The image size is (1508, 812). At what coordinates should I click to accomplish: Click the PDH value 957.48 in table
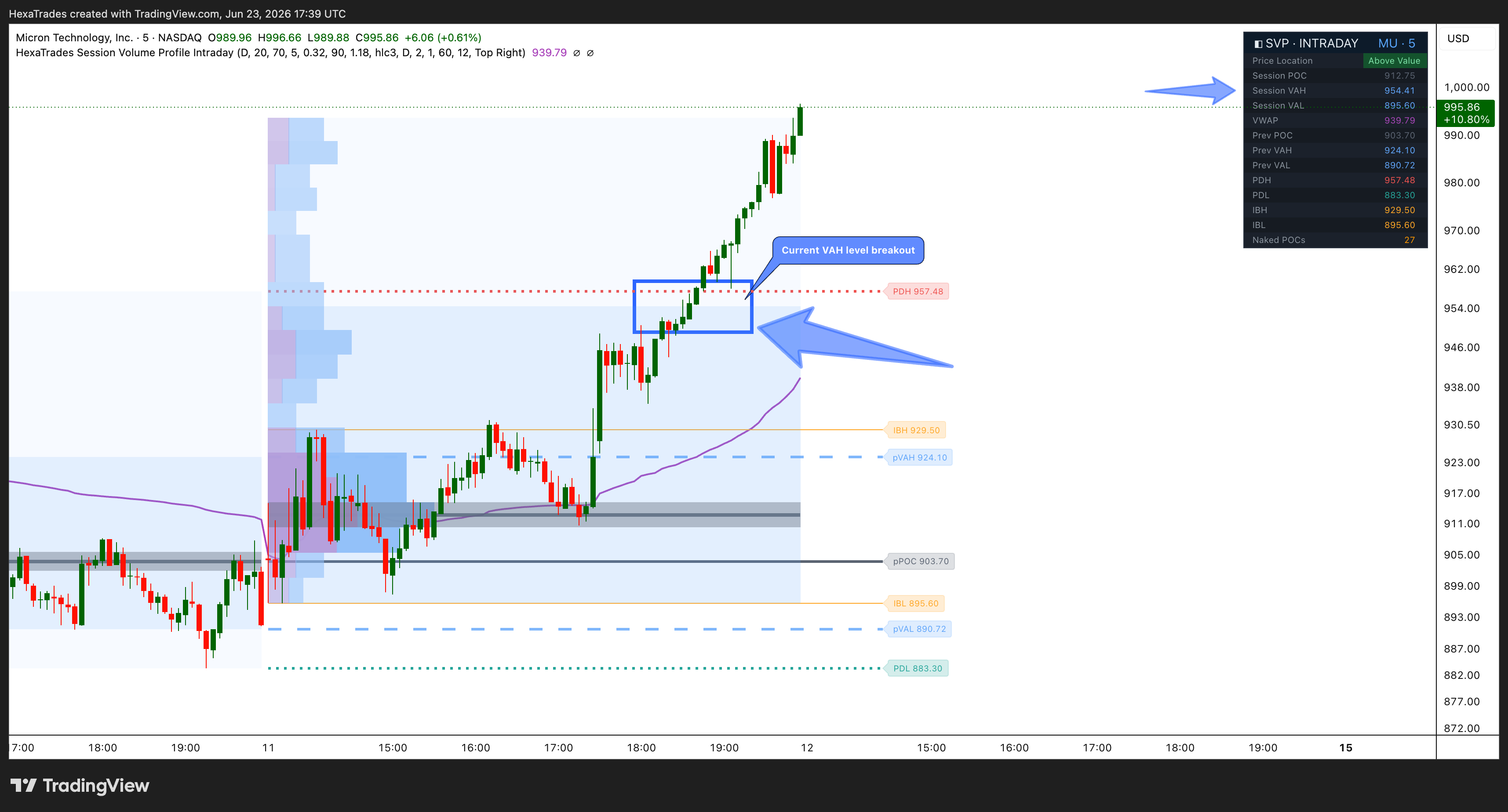point(1399,180)
